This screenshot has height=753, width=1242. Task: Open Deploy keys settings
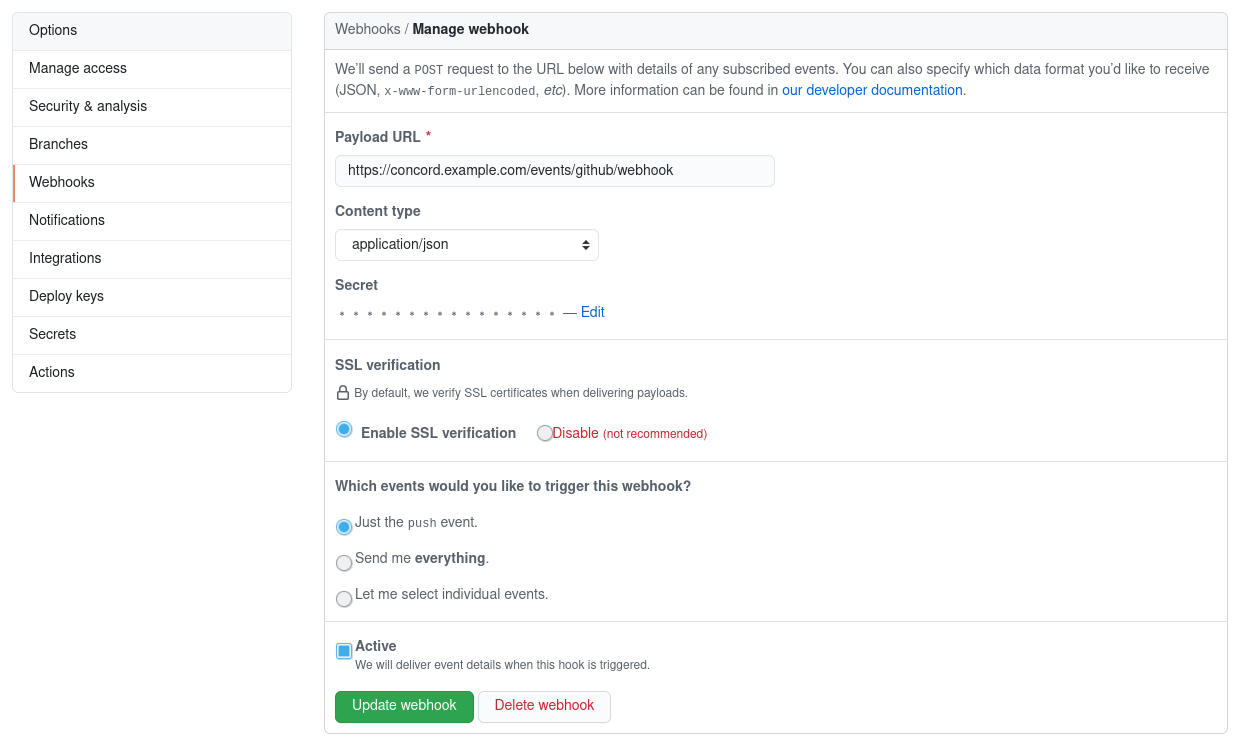tap(66, 296)
